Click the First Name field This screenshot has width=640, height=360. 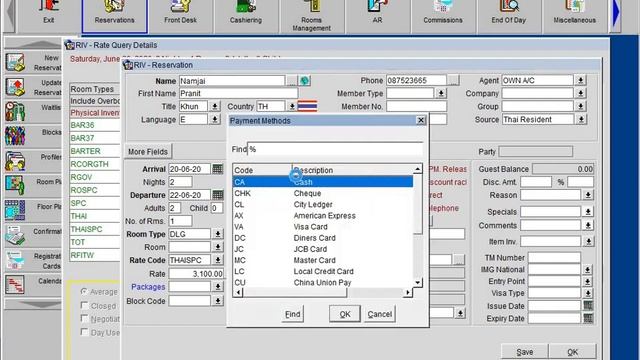pyautogui.click(x=238, y=93)
